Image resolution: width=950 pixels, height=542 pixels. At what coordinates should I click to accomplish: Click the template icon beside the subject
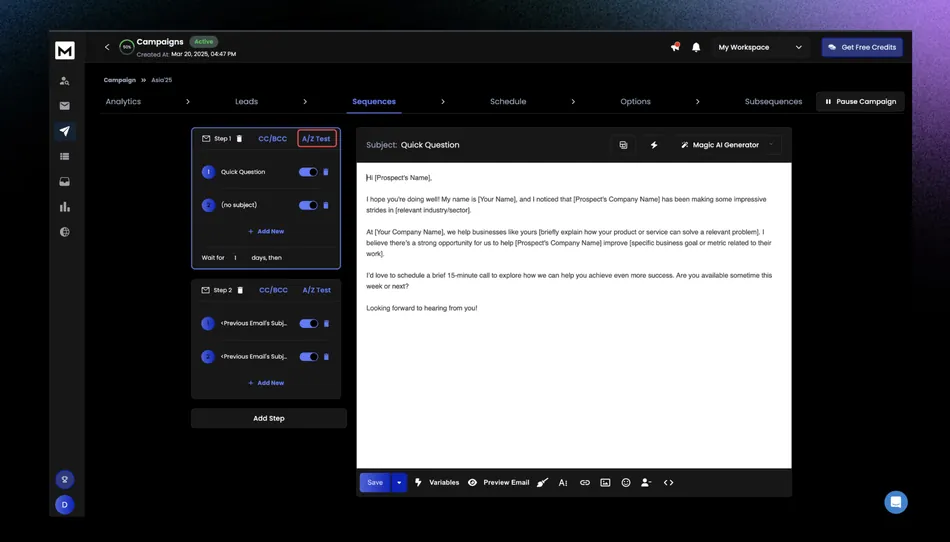tap(623, 145)
